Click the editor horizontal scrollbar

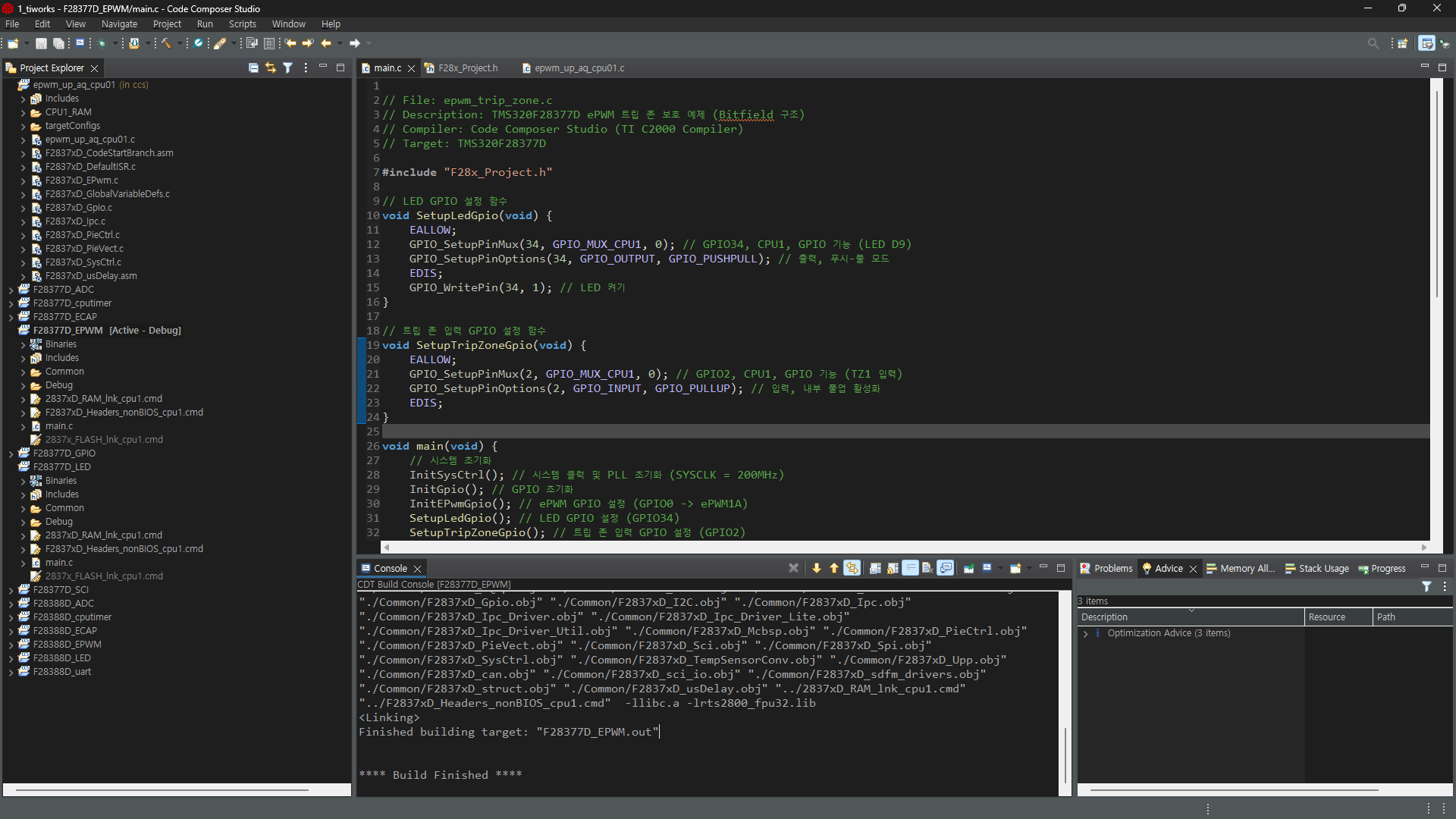(x=902, y=548)
